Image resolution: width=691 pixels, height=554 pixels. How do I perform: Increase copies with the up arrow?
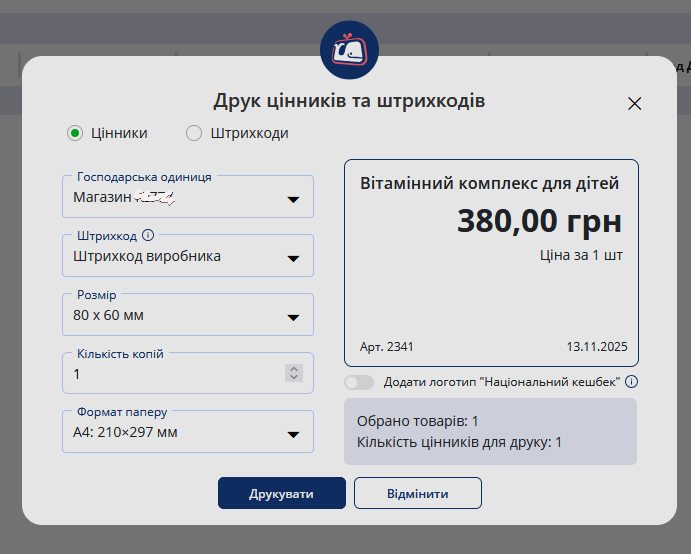293,368
